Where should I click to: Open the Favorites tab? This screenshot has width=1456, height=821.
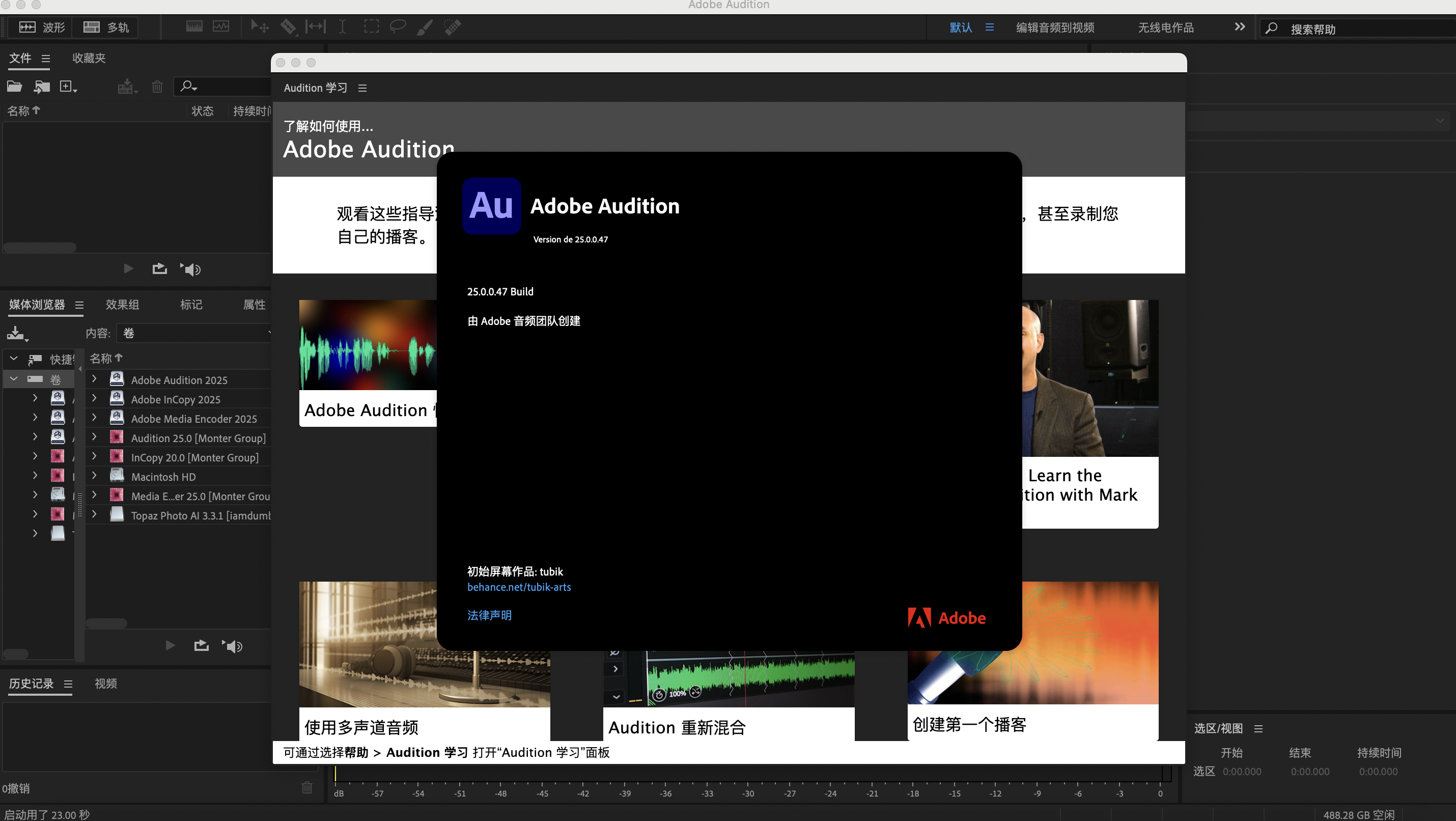tap(89, 58)
